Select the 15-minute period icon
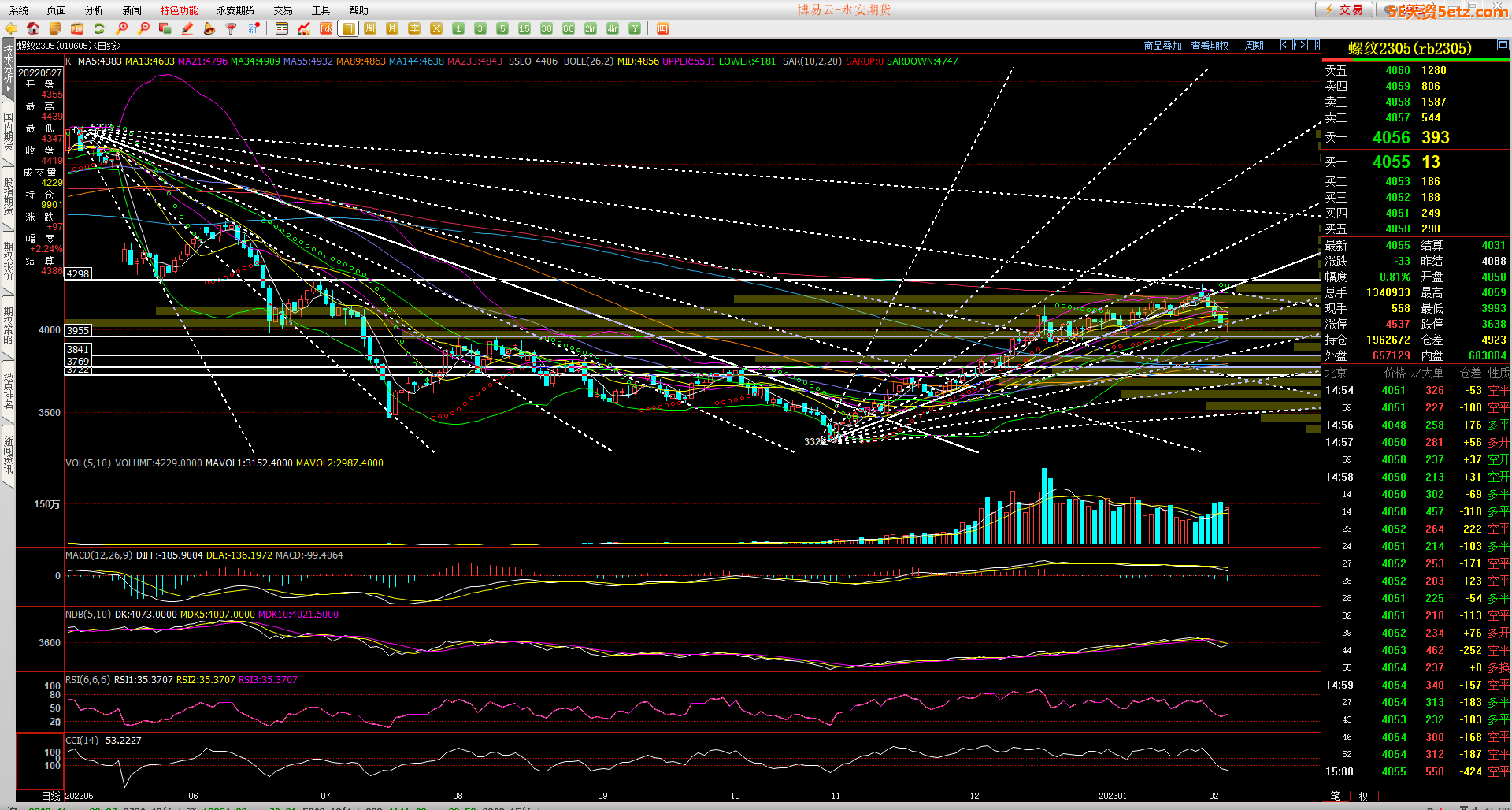Image resolution: width=1512 pixels, height=810 pixels. [524, 28]
